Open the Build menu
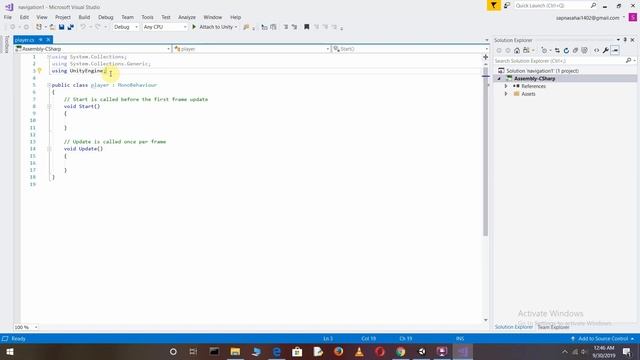Image resolution: width=640 pixels, height=360 pixels. point(84,17)
